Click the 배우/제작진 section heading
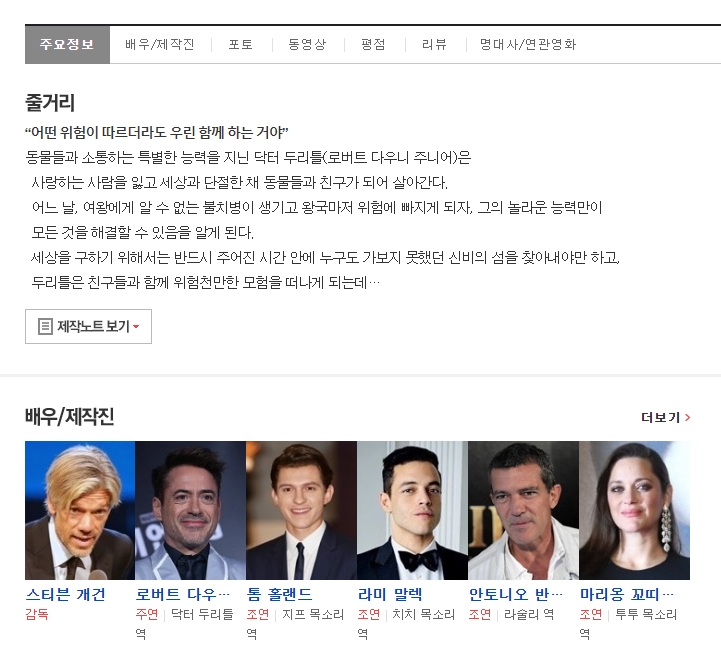Viewport: 721px width, 656px height. point(70,417)
